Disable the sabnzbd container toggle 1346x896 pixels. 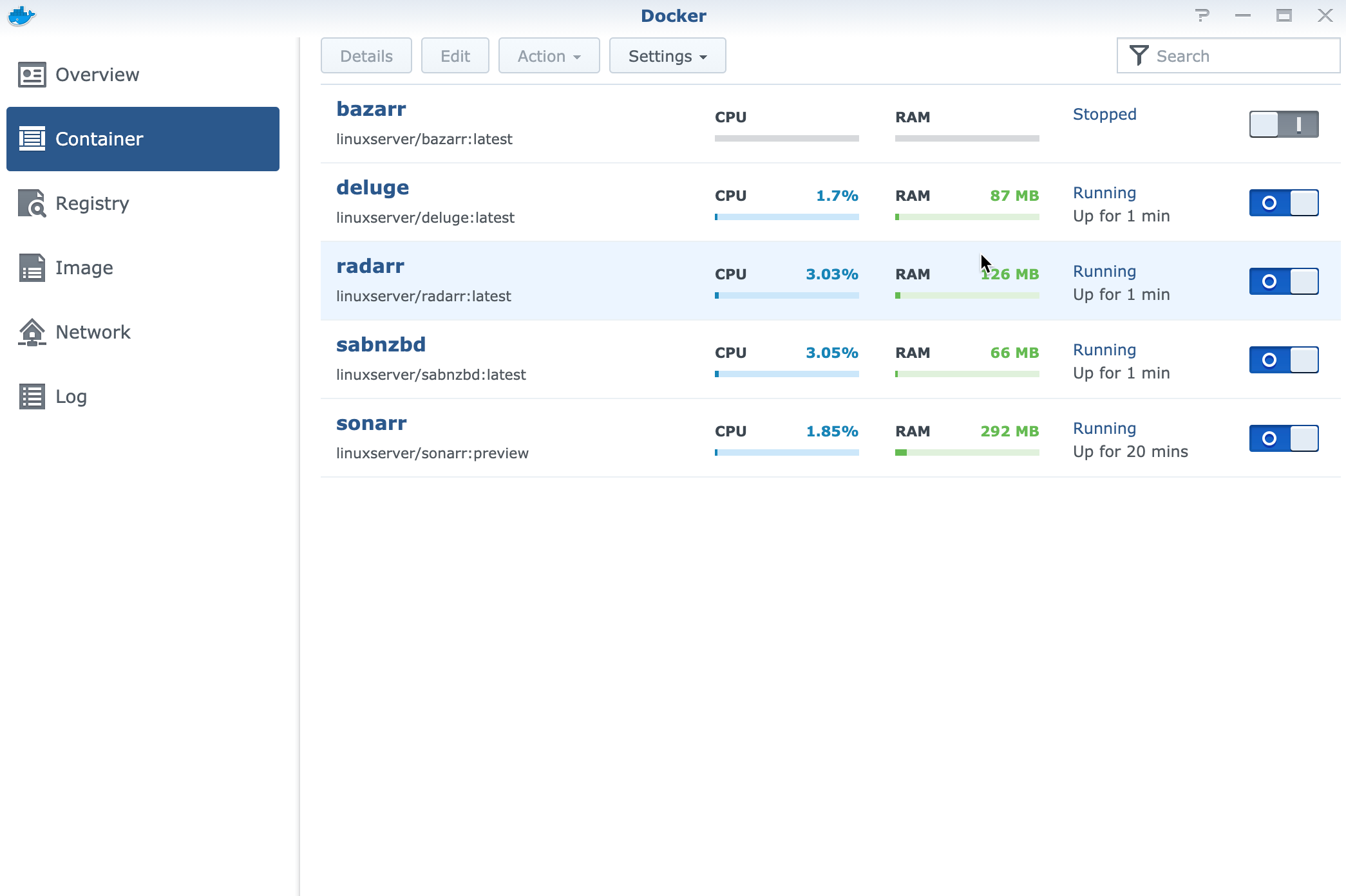pos(1284,360)
